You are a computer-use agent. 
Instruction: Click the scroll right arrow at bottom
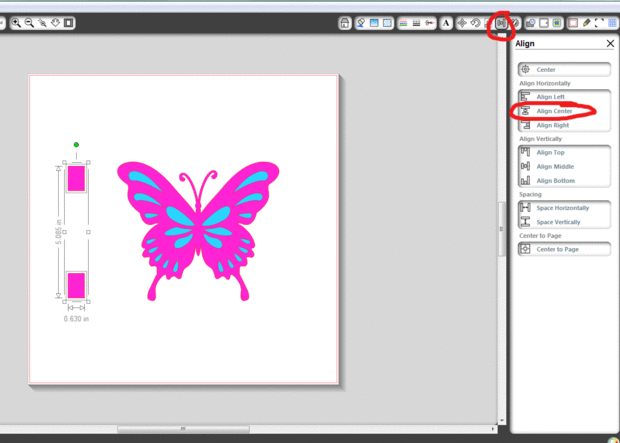493,429
